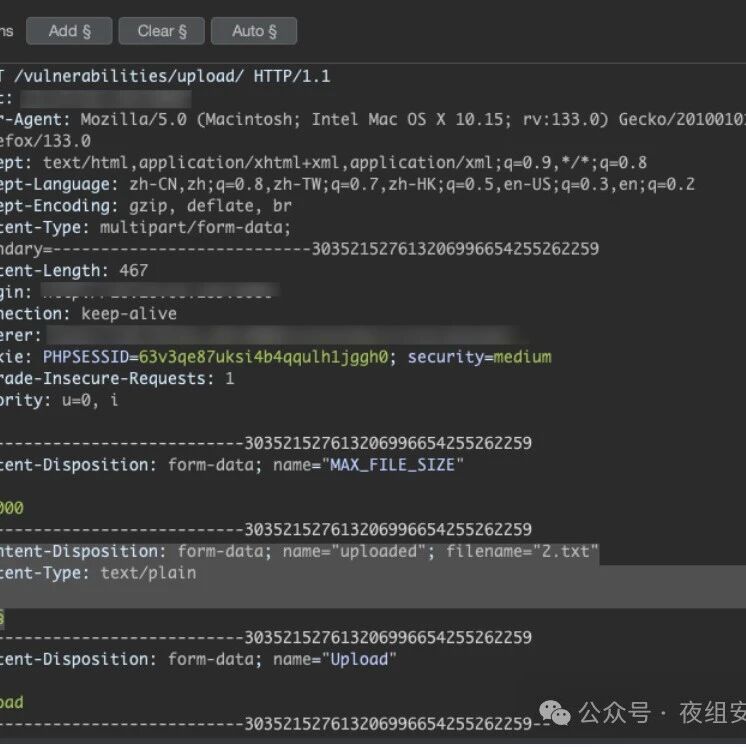Click the User-Agent Mozilla/5.0 header line
Viewport: 746px width, 747px height.
(x=373, y=120)
